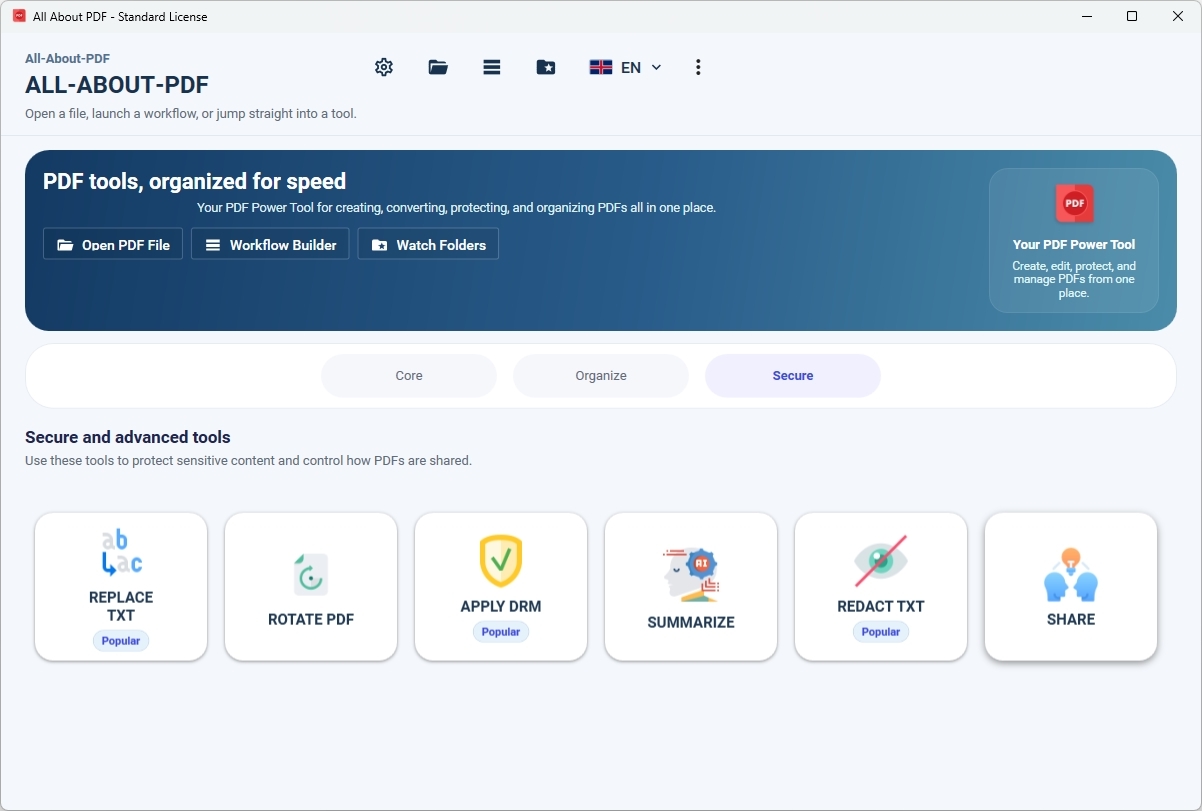Expand the EN language dropdown chevron

pos(656,67)
